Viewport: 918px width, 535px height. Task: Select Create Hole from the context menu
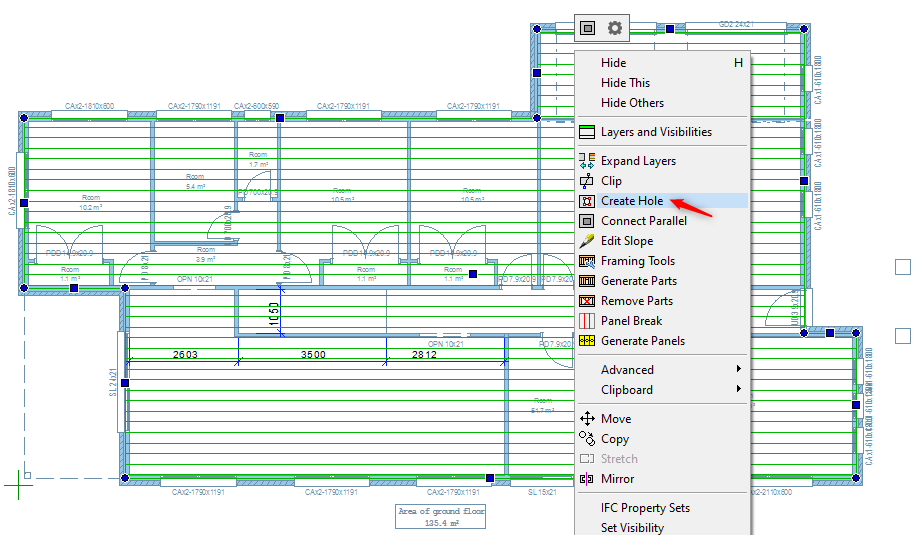632,201
